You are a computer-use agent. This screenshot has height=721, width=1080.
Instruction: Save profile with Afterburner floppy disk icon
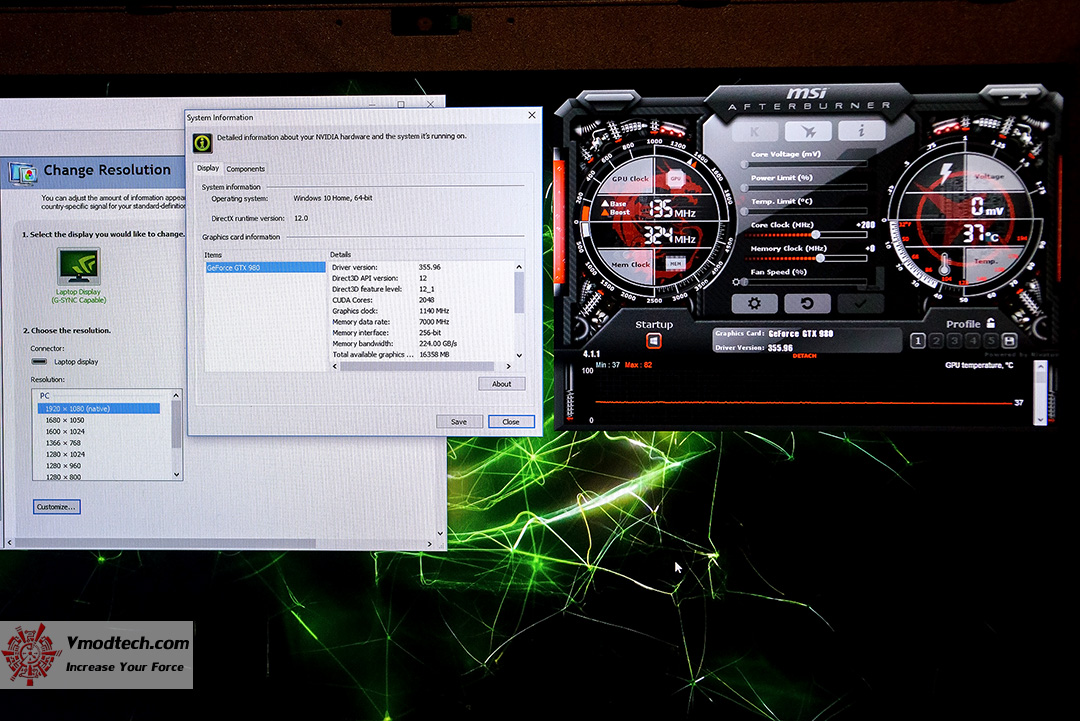coord(1009,340)
